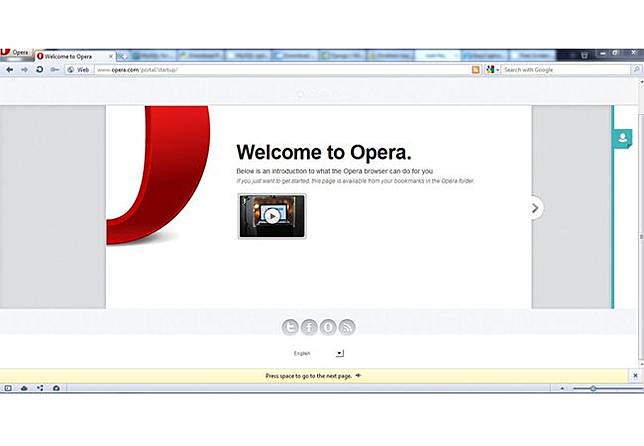
Task: Click the RSS feed icon in address bar
Action: (476, 70)
